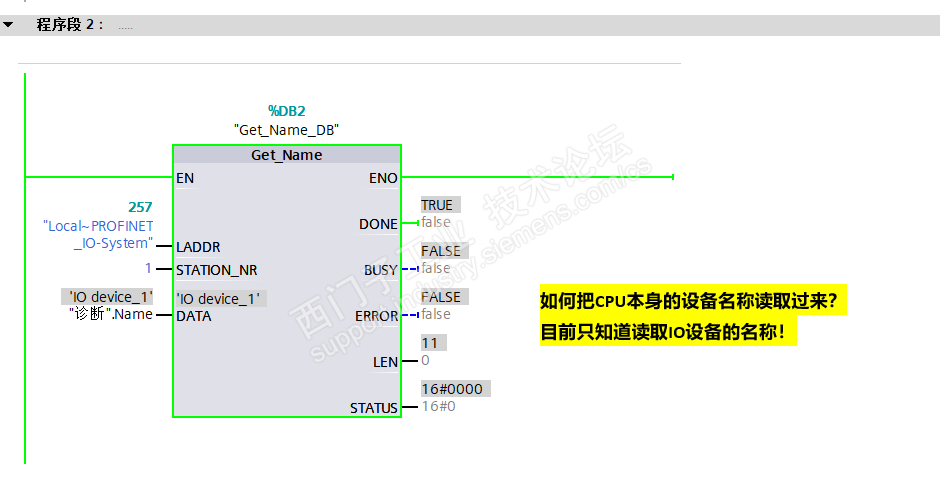This screenshot has width=940, height=488.
Task: Click the 0 operand at LEN output
Action: pos(425,360)
